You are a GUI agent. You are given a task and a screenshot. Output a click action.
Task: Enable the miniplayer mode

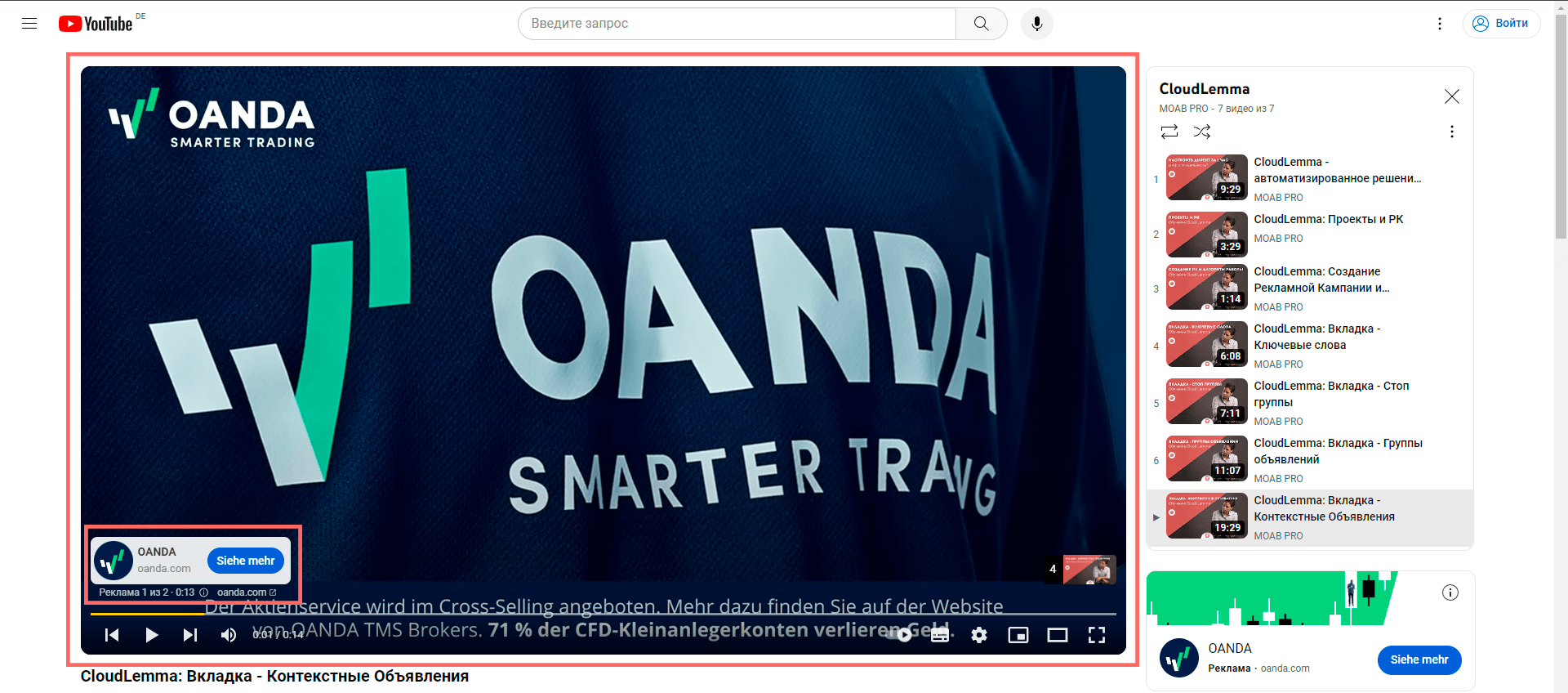1018,635
